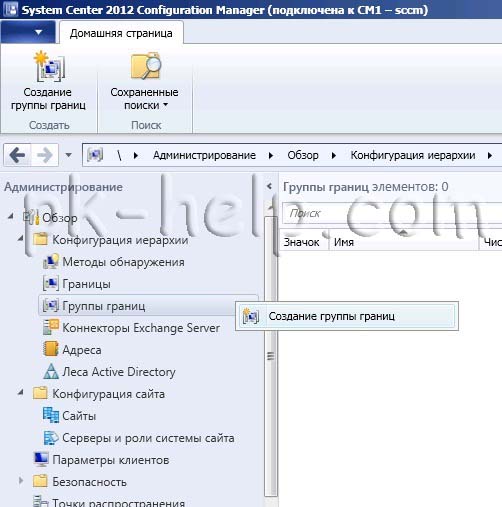Screen dimensions: 502x507
Task: Click the Леса Active Directory icon
Action: [51, 371]
